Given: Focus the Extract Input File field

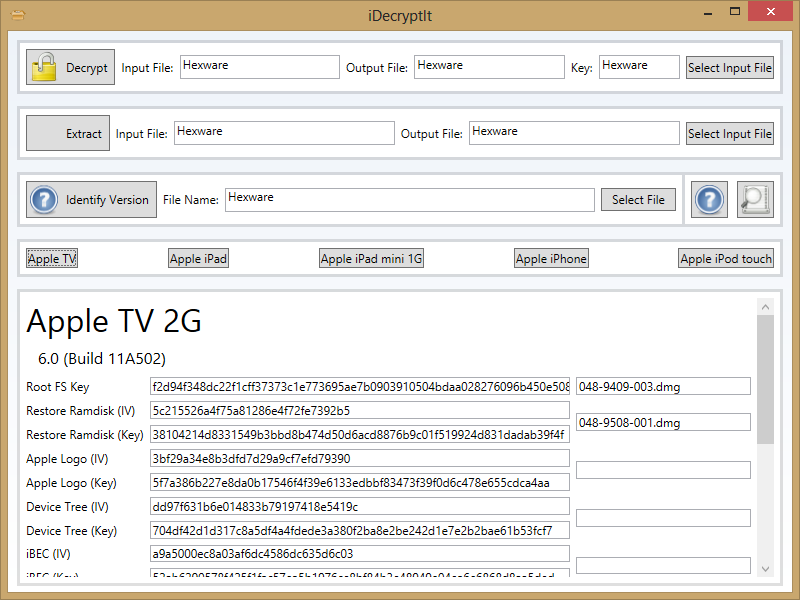Looking at the screenshot, I should pos(284,133).
